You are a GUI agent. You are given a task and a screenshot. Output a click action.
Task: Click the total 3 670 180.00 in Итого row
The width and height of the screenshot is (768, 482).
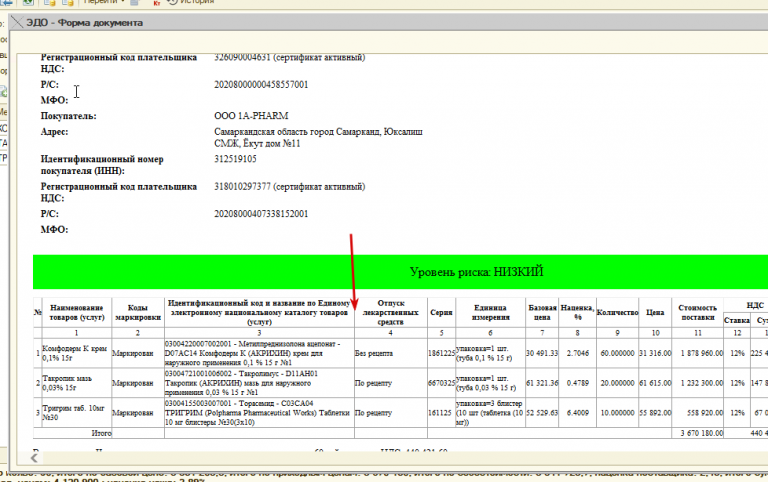coord(697,433)
